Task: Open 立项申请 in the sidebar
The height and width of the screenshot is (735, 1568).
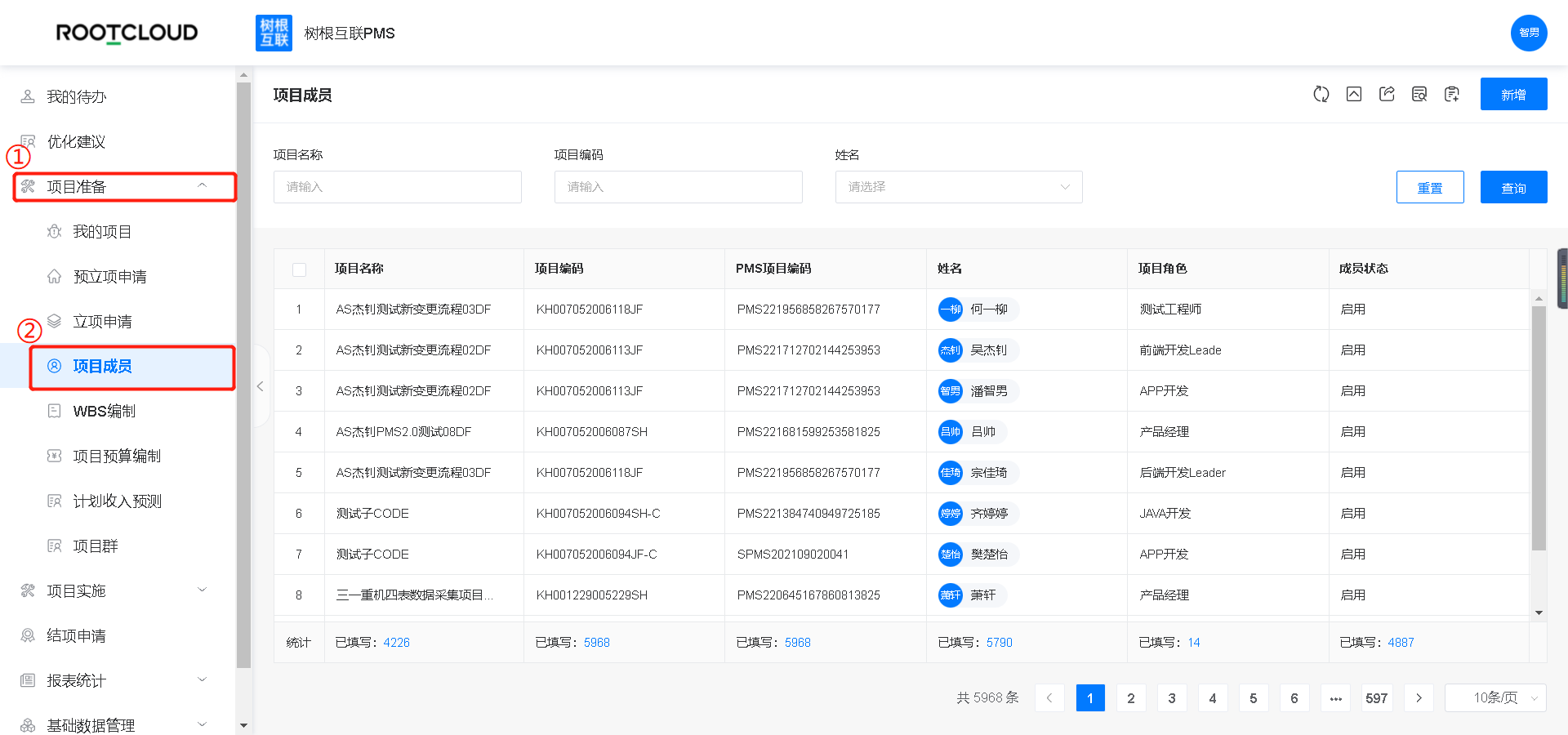Action: (102, 322)
